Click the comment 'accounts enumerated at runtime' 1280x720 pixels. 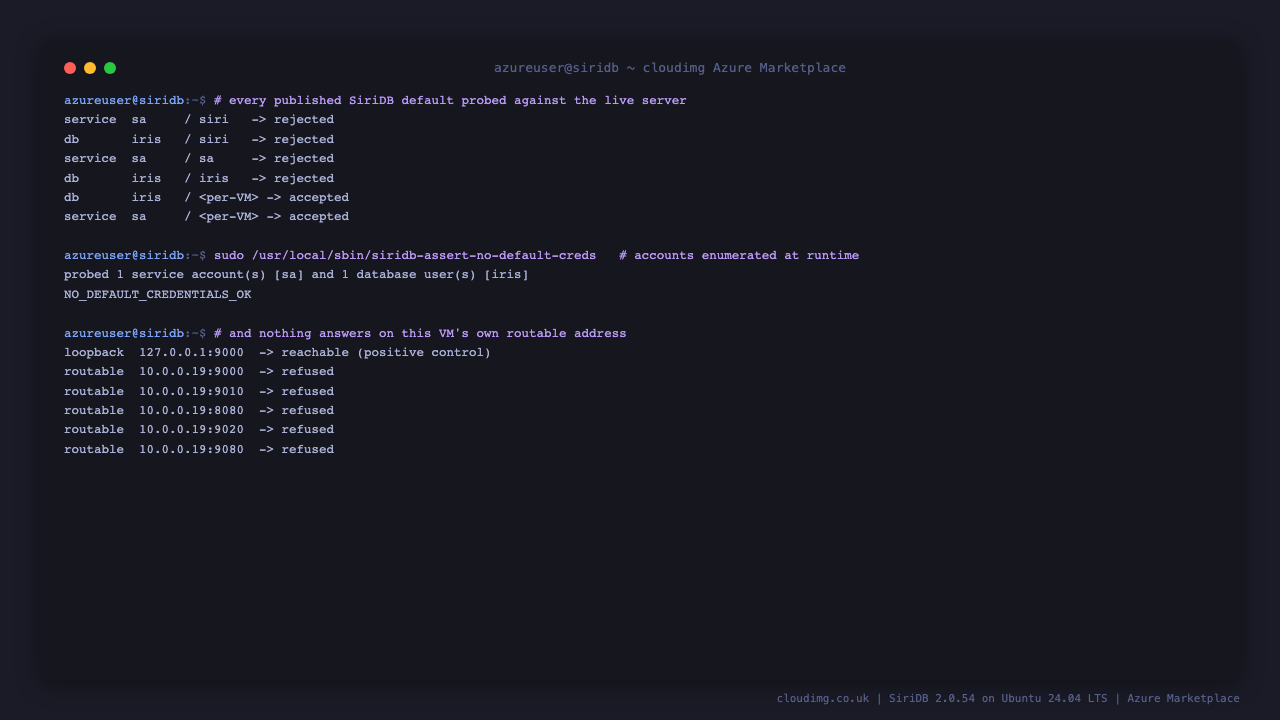[746, 256]
